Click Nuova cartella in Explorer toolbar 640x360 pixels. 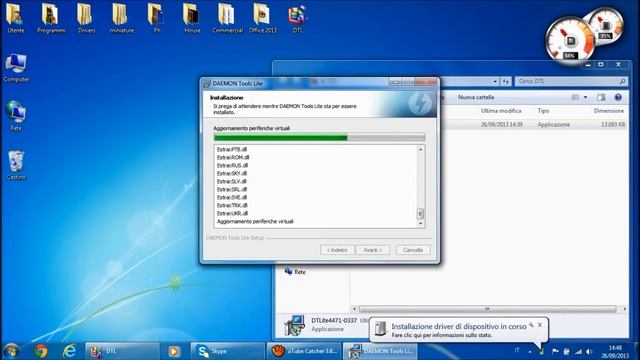[476, 97]
